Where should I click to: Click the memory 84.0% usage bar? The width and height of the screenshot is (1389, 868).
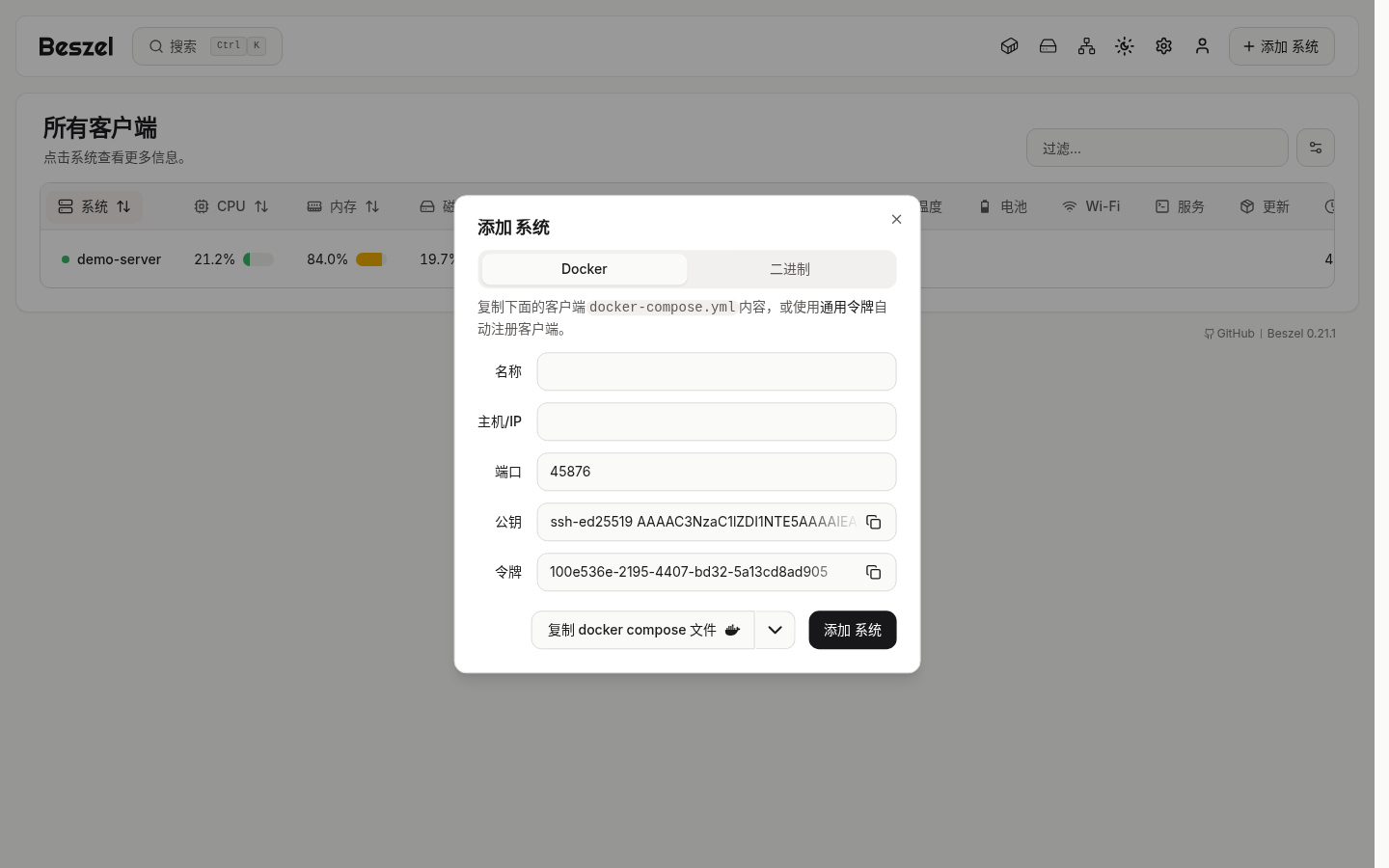(371, 259)
